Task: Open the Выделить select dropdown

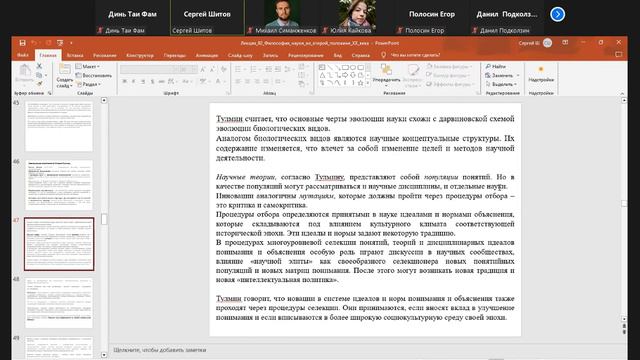Action: tap(501, 84)
